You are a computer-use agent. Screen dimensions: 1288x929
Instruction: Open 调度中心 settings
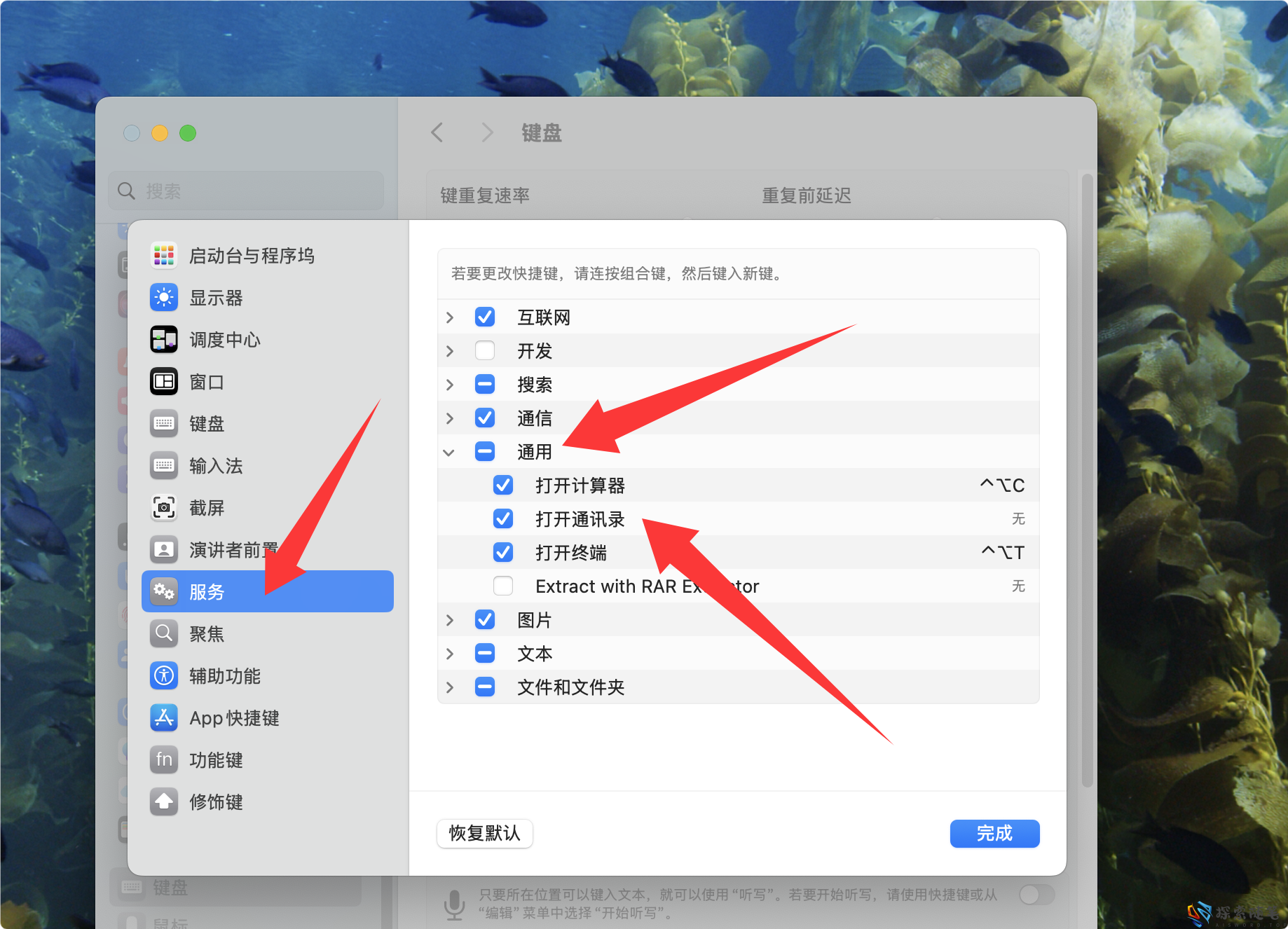pyautogui.click(x=163, y=340)
